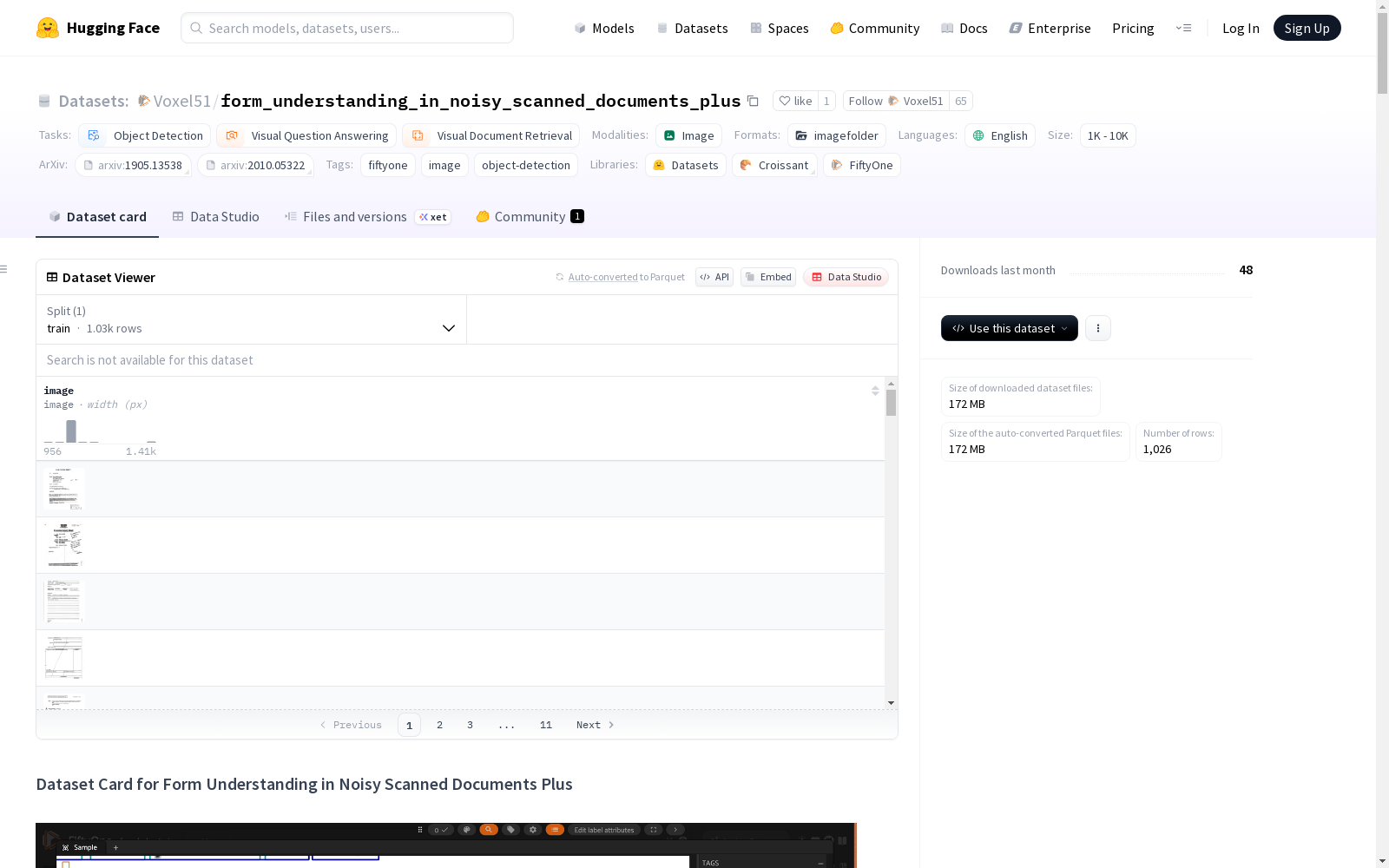Open the API button in Dataset Viewer
This screenshot has width=1389, height=868.
[714, 277]
